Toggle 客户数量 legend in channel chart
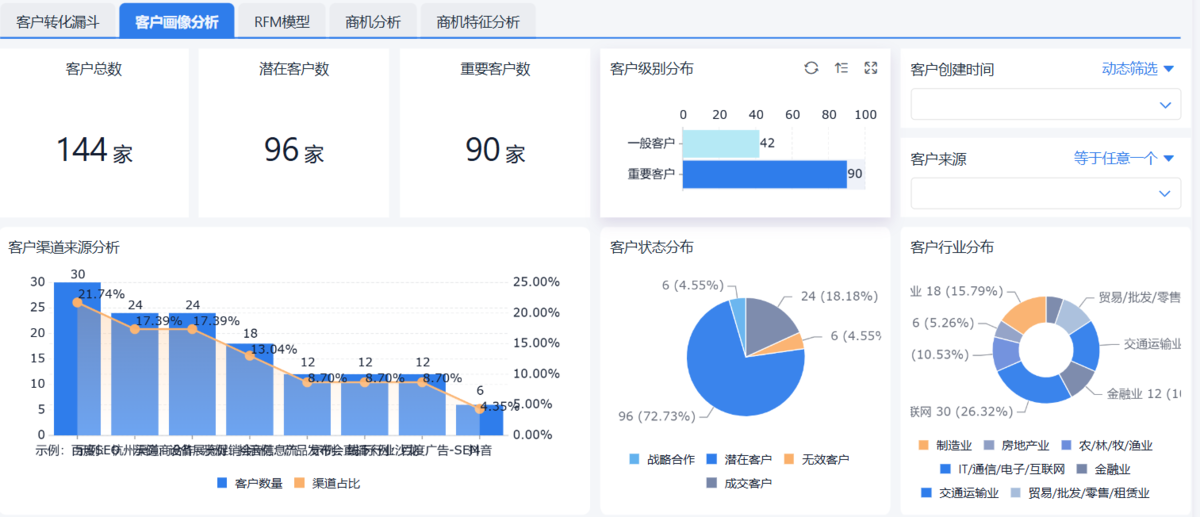The height and width of the screenshot is (517, 1200). coord(249,483)
